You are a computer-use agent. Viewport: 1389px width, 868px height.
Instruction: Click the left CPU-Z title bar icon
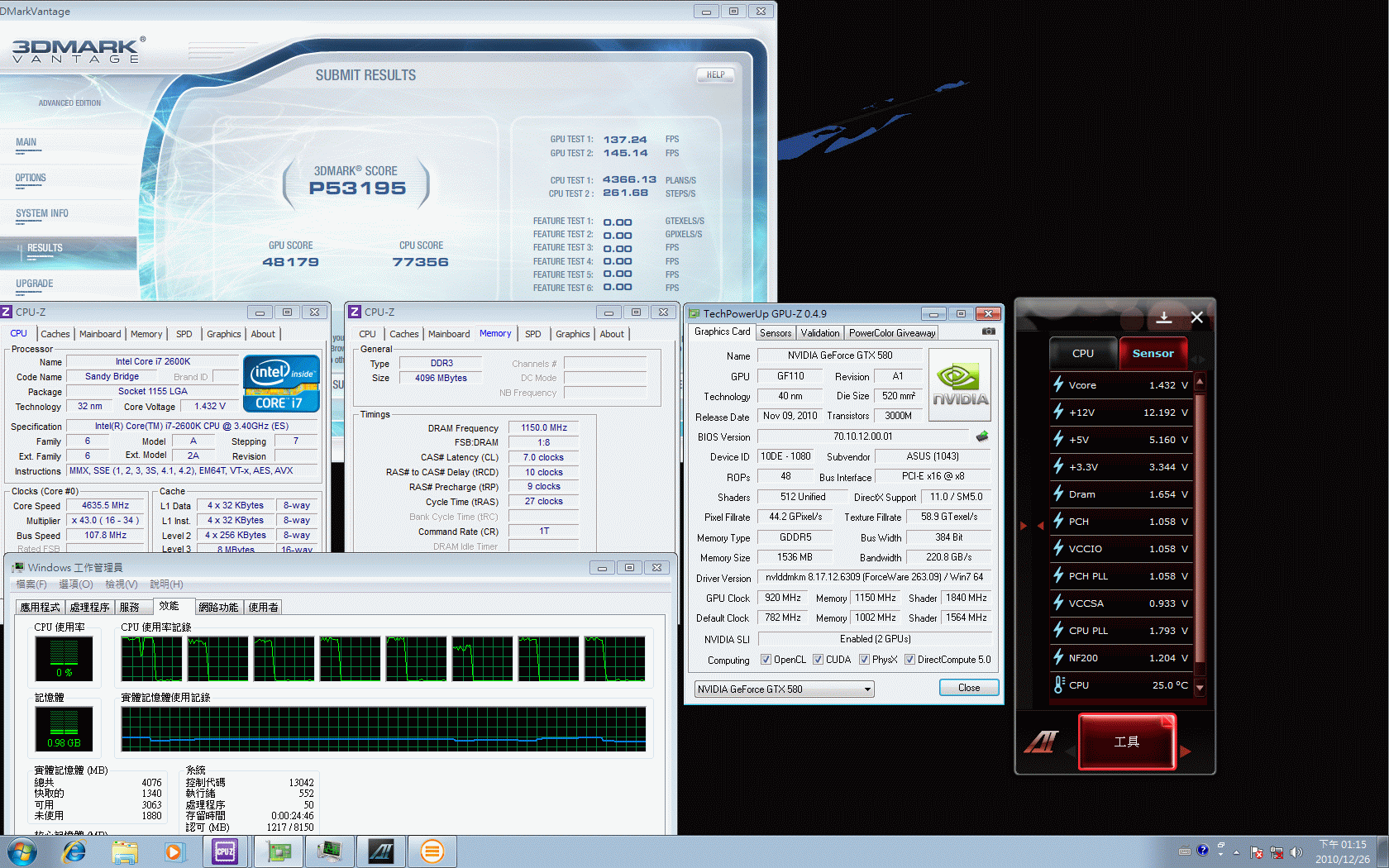tap(7, 312)
